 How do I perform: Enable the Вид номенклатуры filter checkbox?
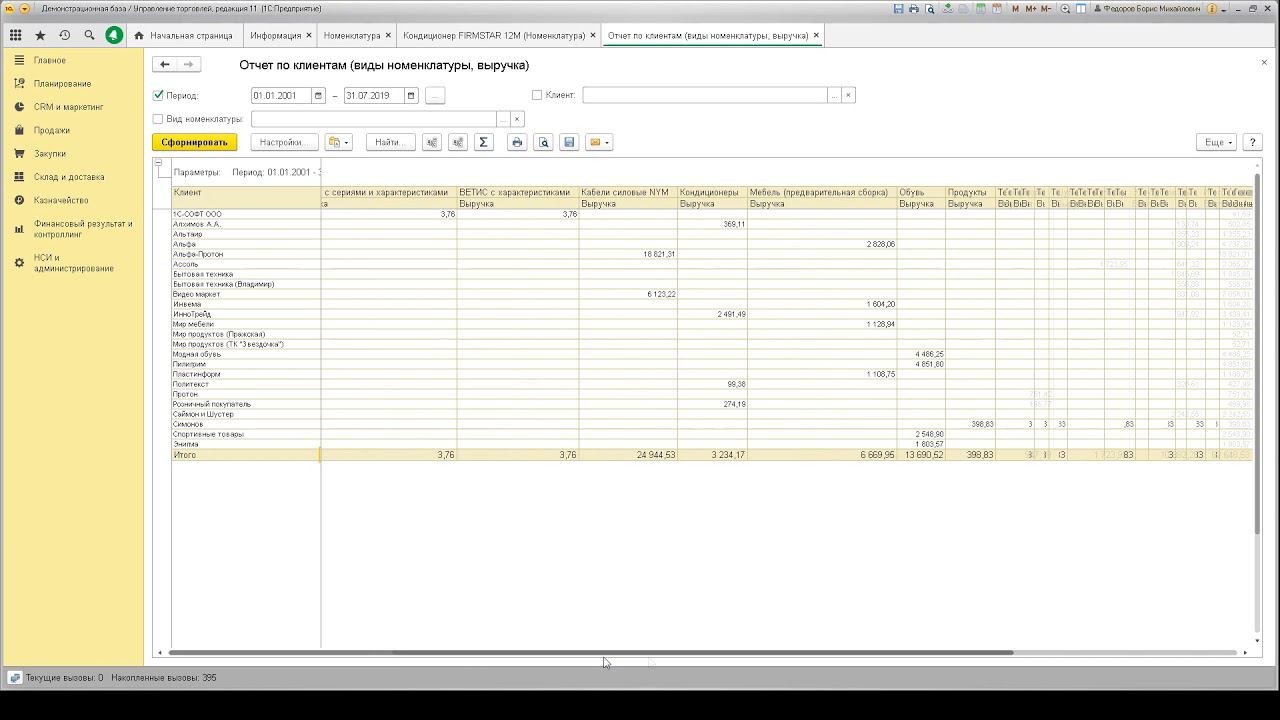pos(158,119)
